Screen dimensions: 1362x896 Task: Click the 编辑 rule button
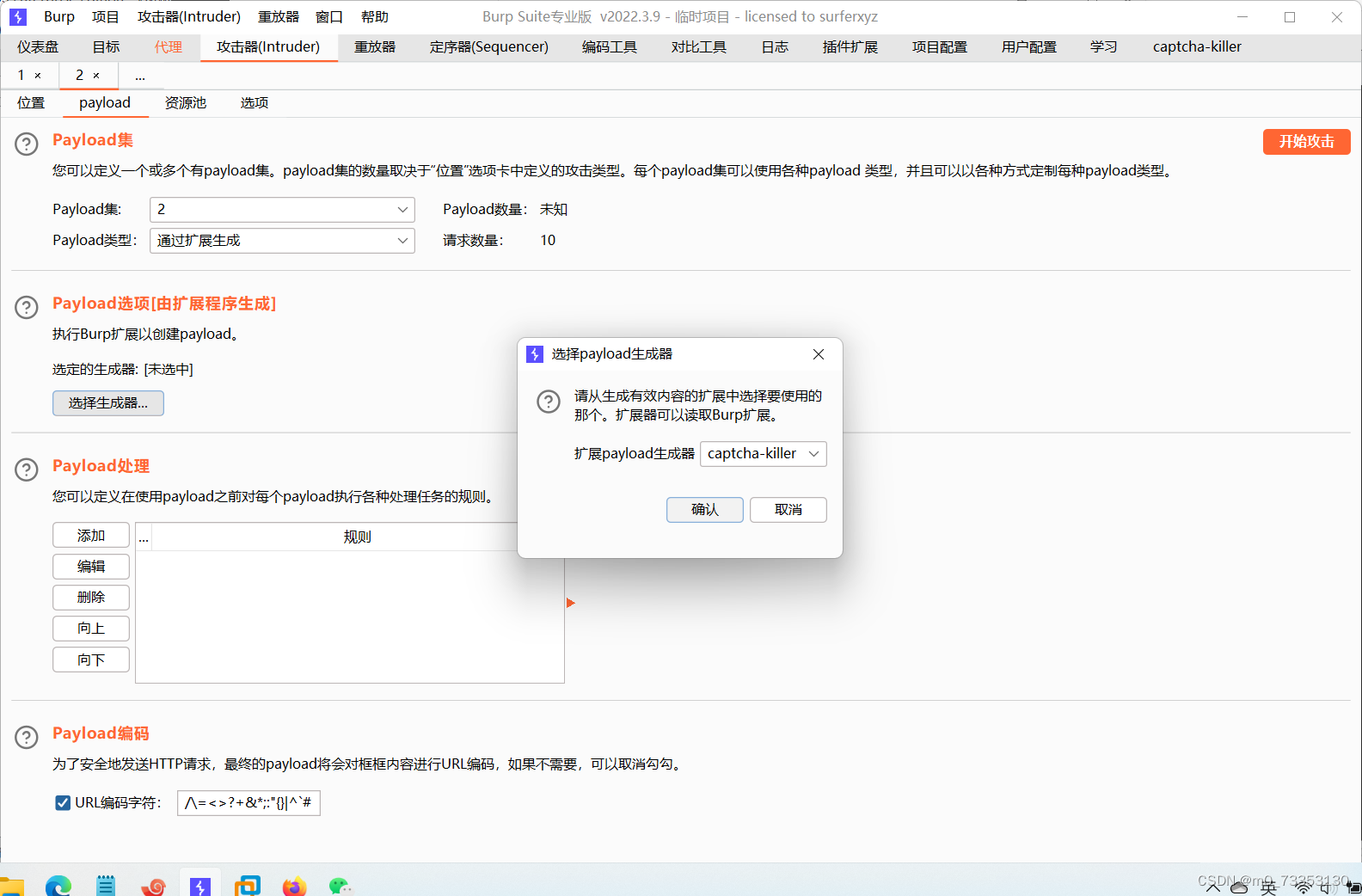[91, 567]
